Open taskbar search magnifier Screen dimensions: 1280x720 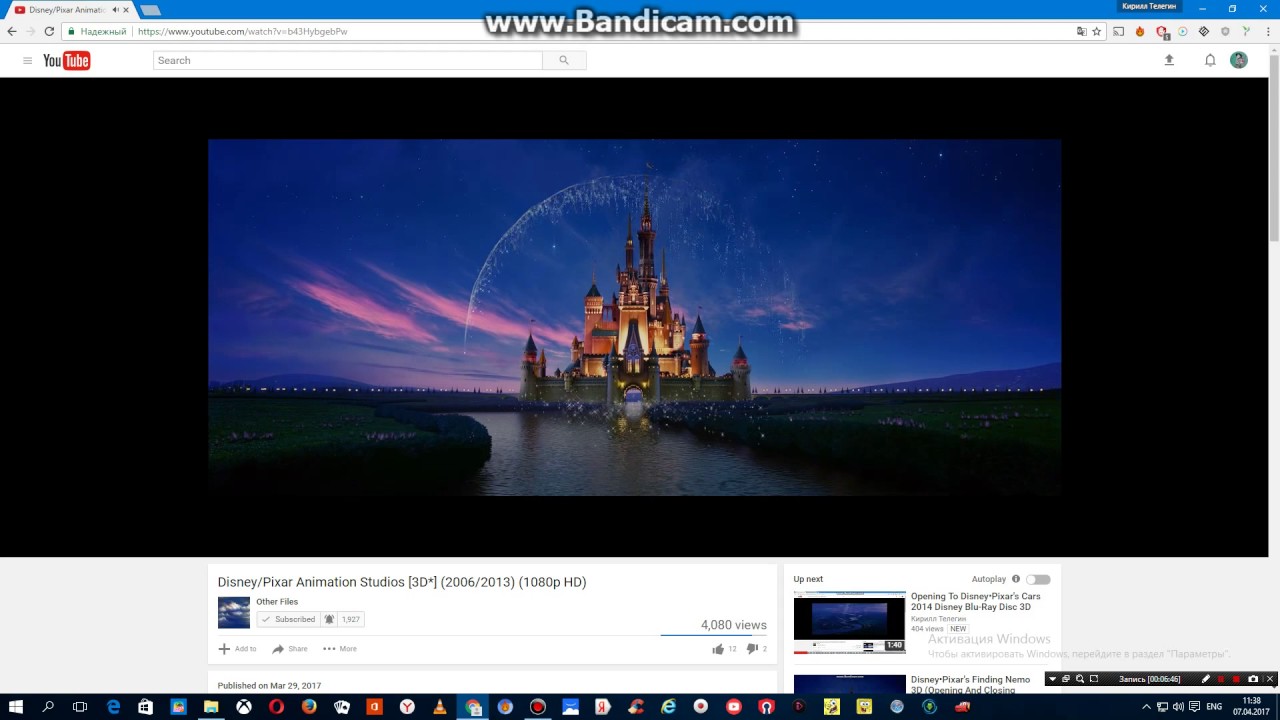[x=48, y=707]
